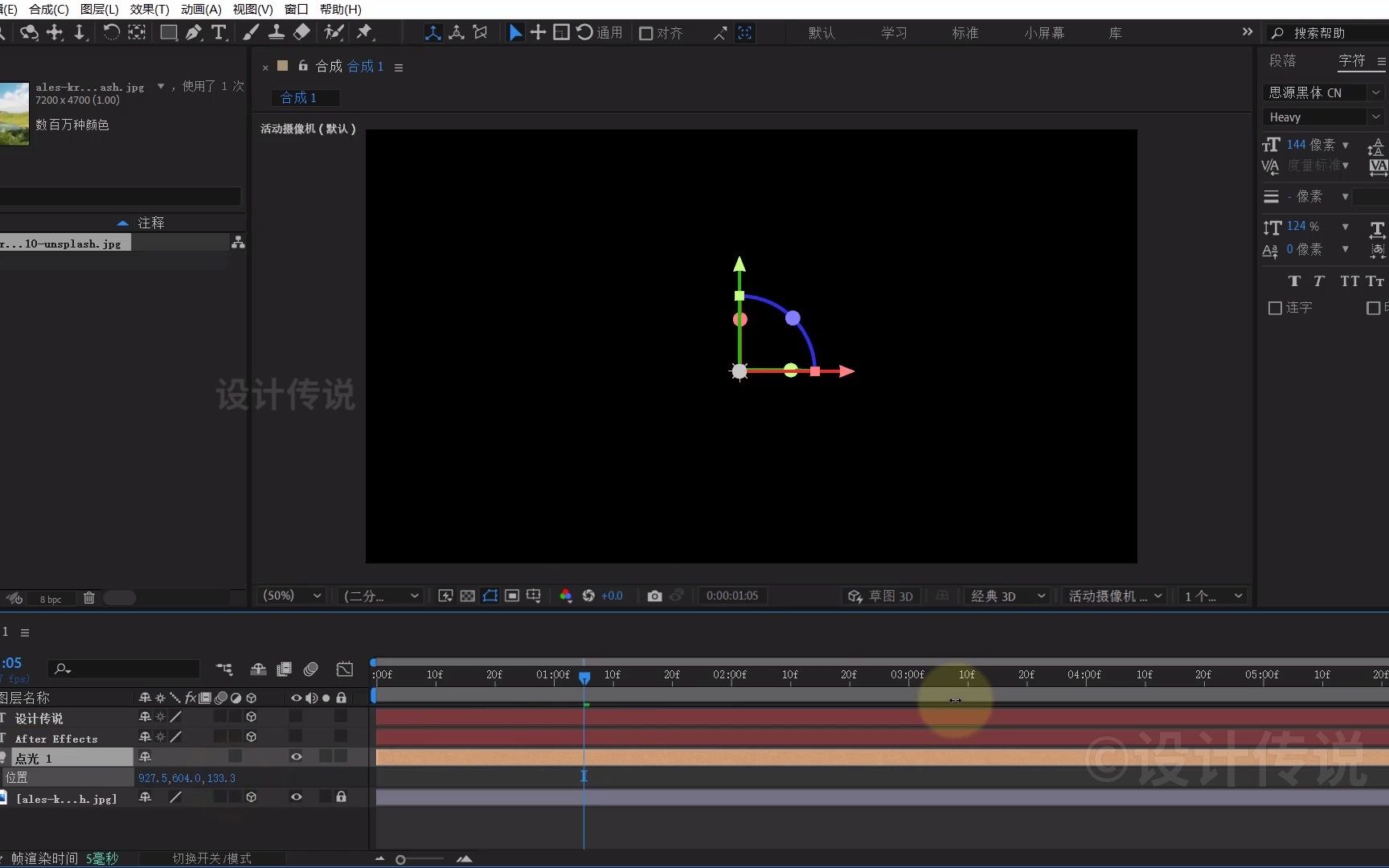
Task: Unlock the [ales-k...h.jpg] layer
Action: [x=340, y=797]
